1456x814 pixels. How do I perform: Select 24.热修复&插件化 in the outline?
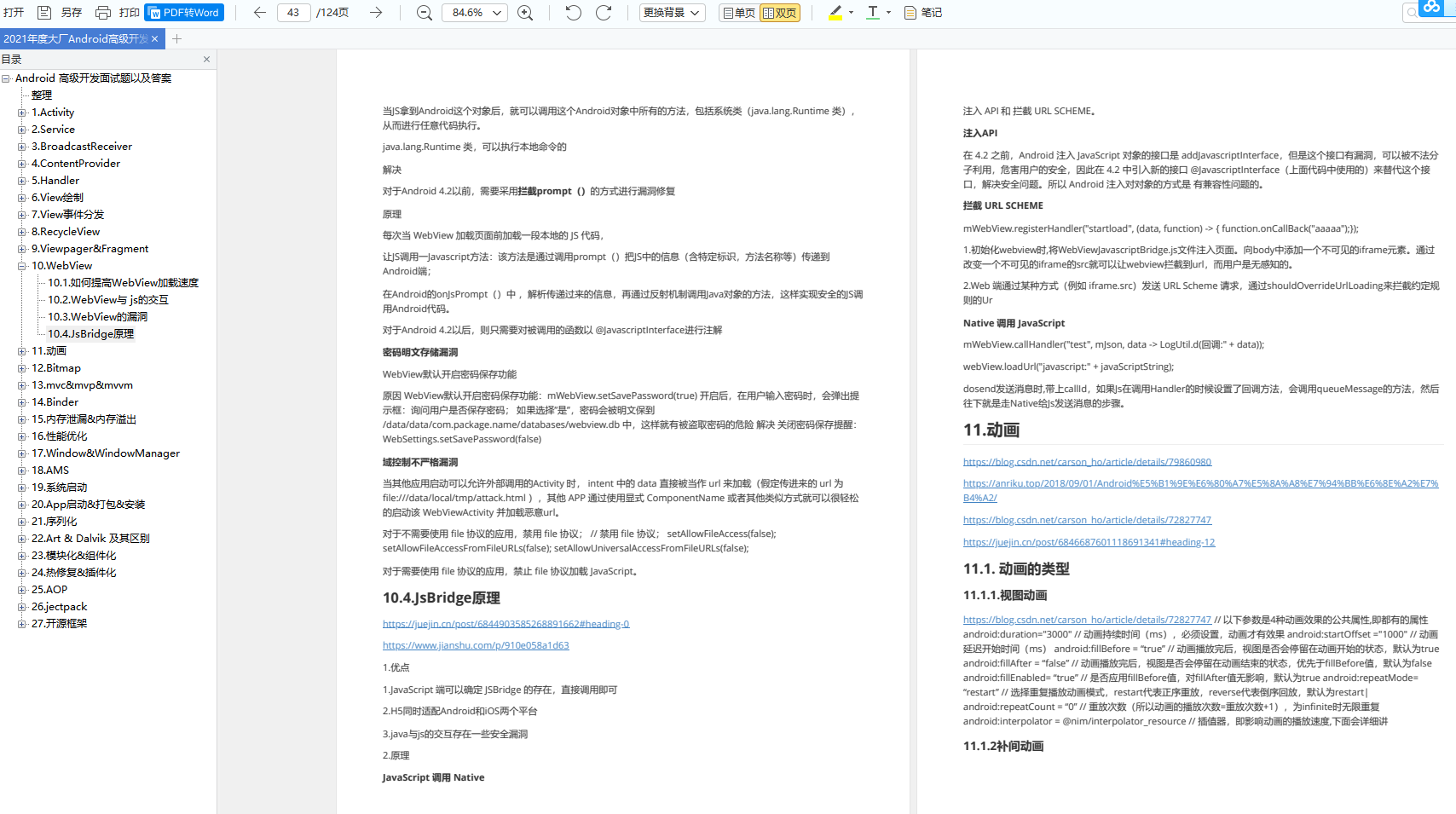(x=73, y=573)
